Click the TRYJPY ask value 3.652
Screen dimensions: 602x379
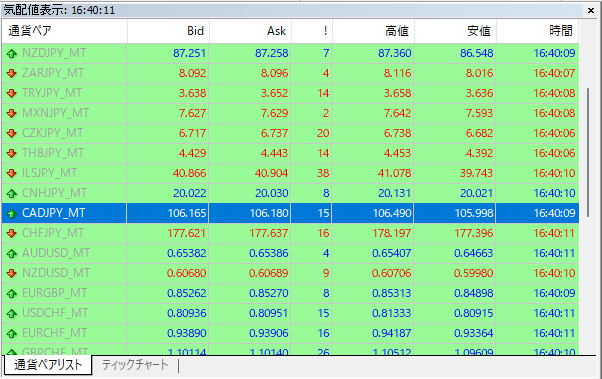coord(275,93)
